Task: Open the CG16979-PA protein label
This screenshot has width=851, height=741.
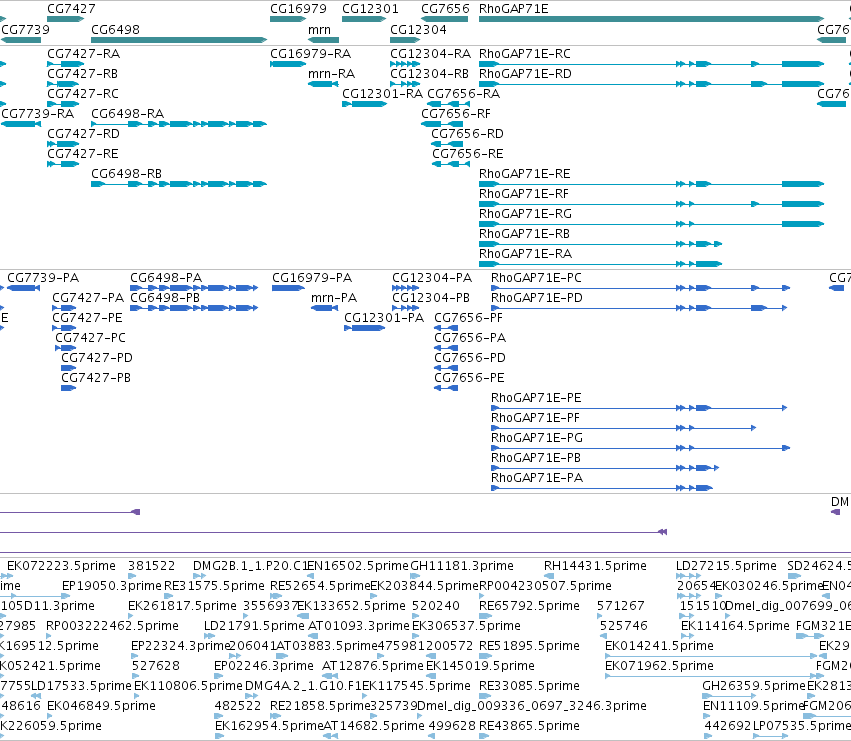Action: coord(312,277)
